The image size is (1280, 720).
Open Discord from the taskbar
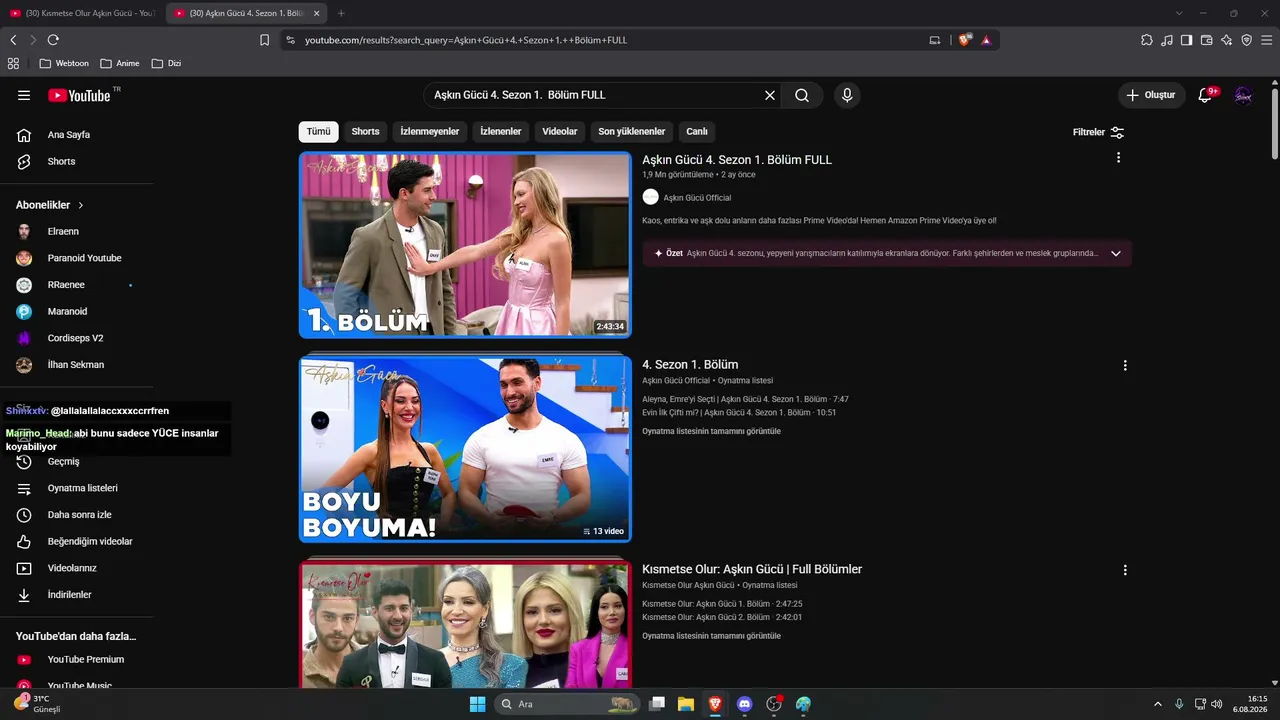tap(744, 704)
